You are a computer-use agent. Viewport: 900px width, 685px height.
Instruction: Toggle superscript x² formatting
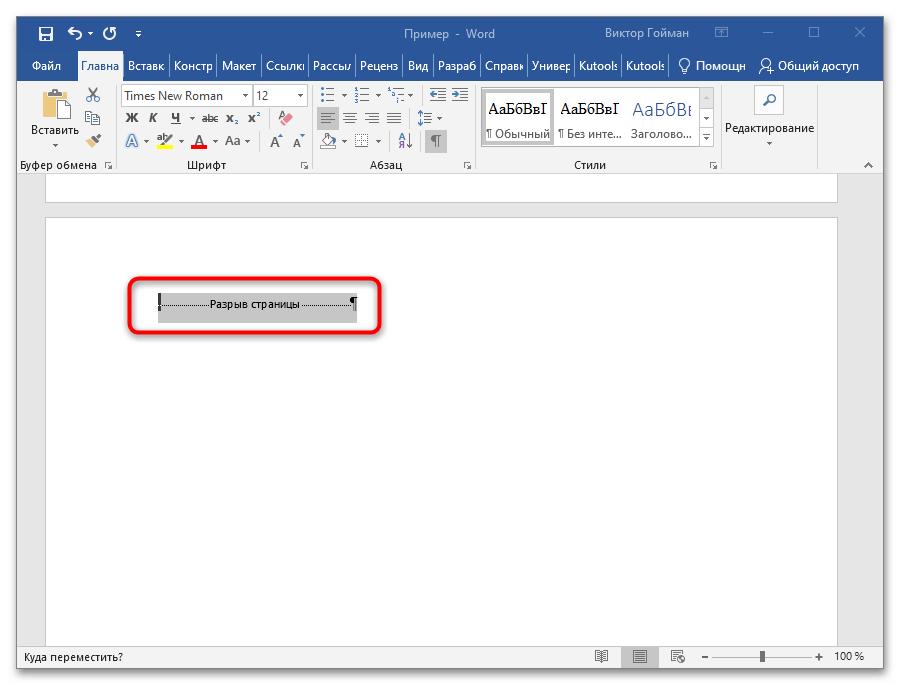(254, 118)
